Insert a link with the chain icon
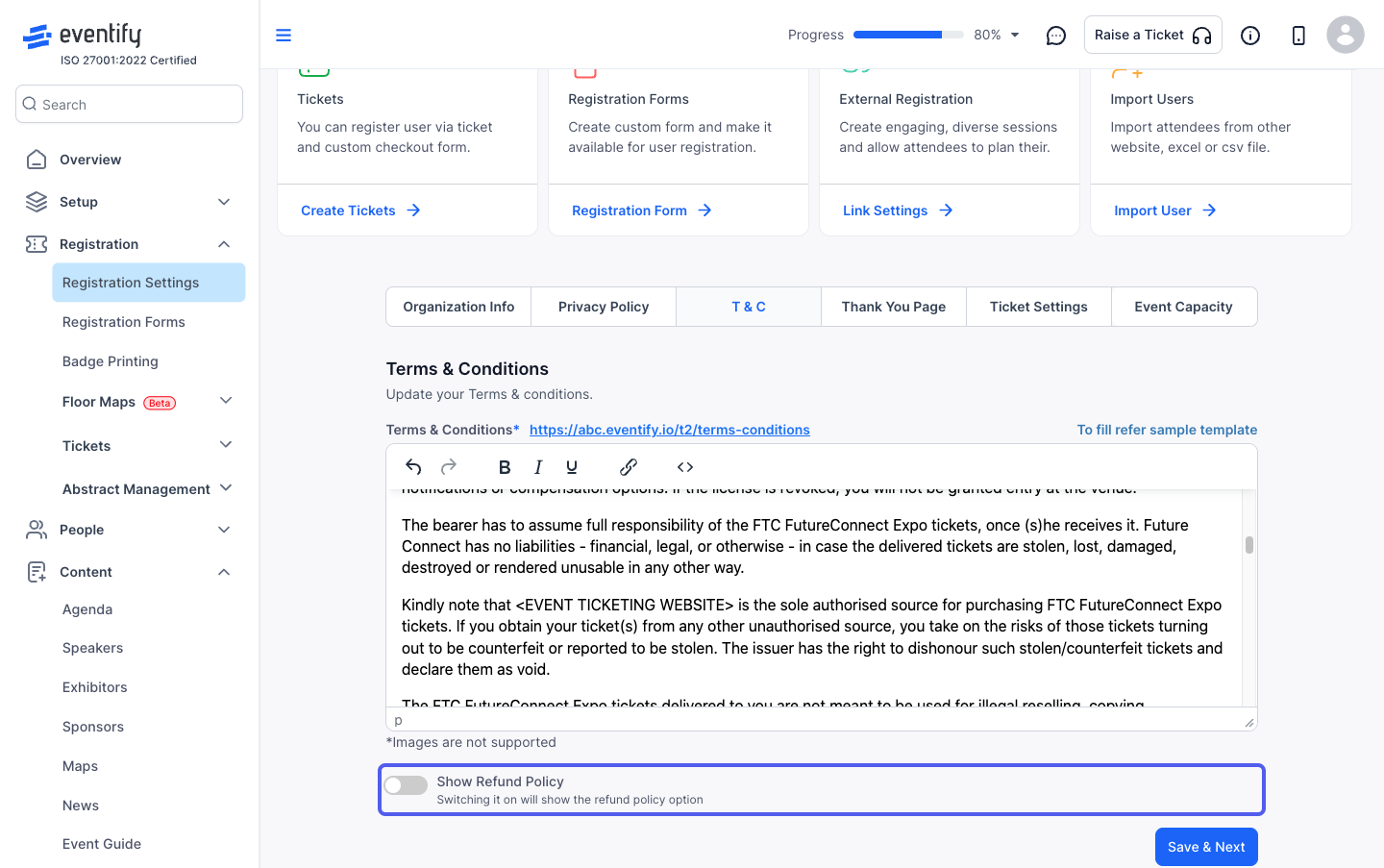 (x=629, y=467)
